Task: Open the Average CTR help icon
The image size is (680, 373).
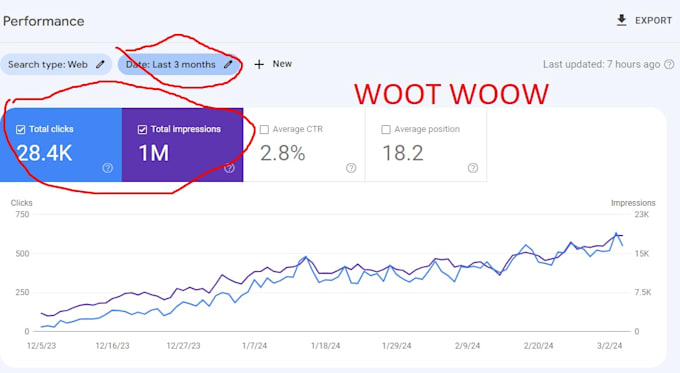Action: (x=351, y=168)
